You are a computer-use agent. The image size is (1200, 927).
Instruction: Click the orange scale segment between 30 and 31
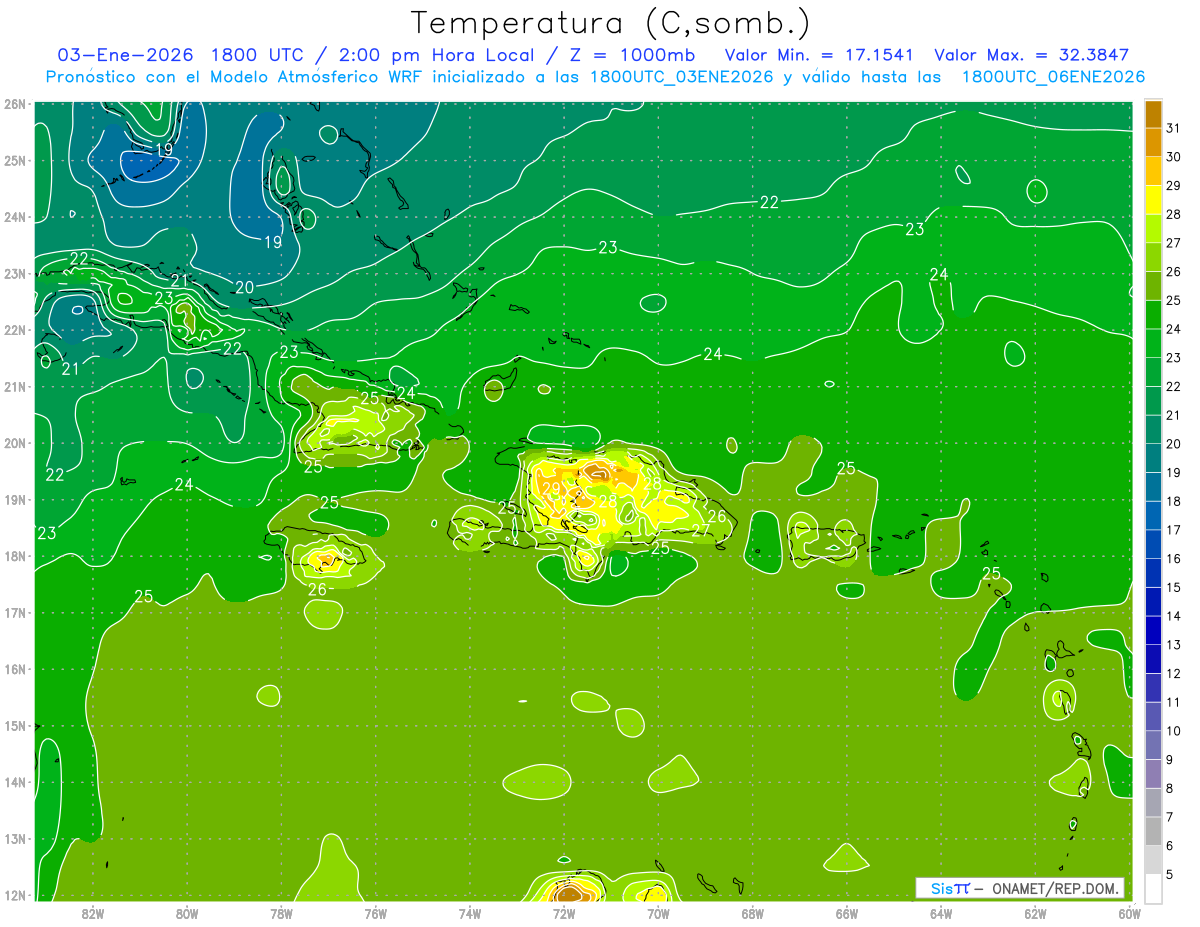(1154, 143)
